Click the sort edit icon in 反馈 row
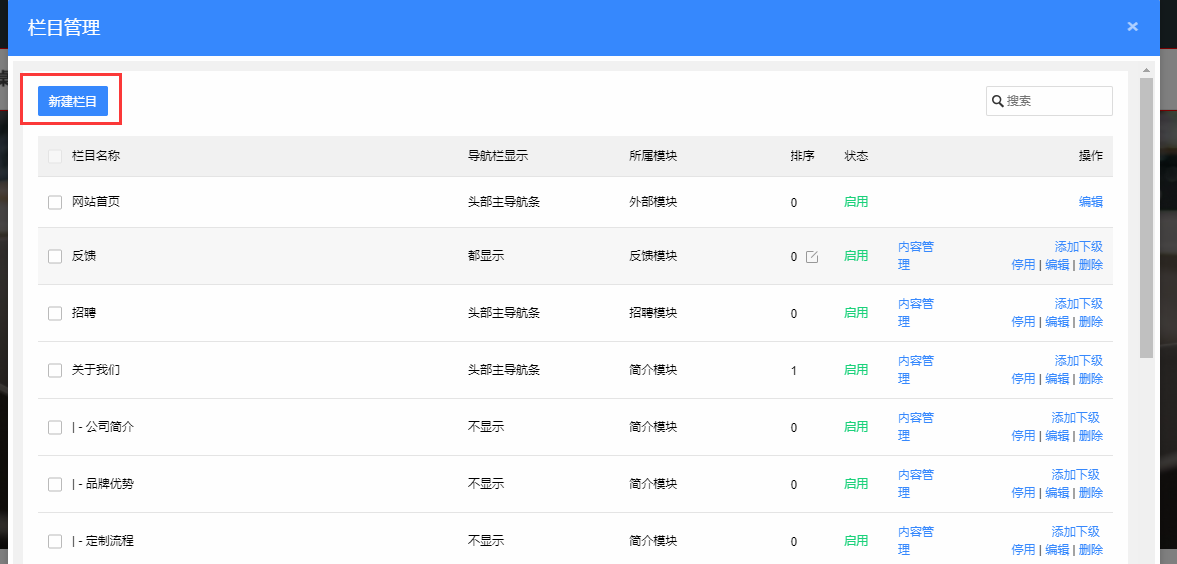The width and height of the screenshot is (1177, 564). 811,257
